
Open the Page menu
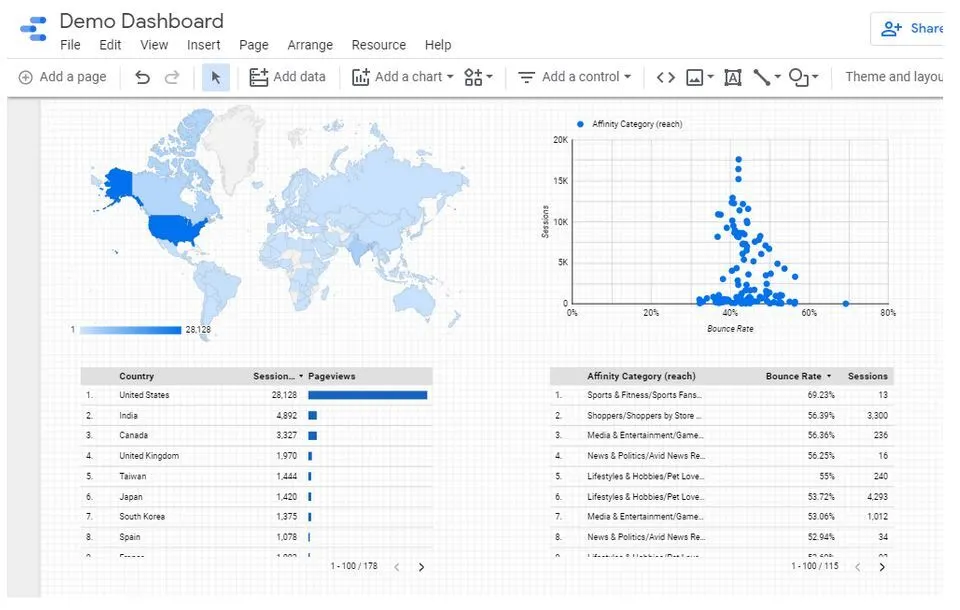(x=253, y=45)
